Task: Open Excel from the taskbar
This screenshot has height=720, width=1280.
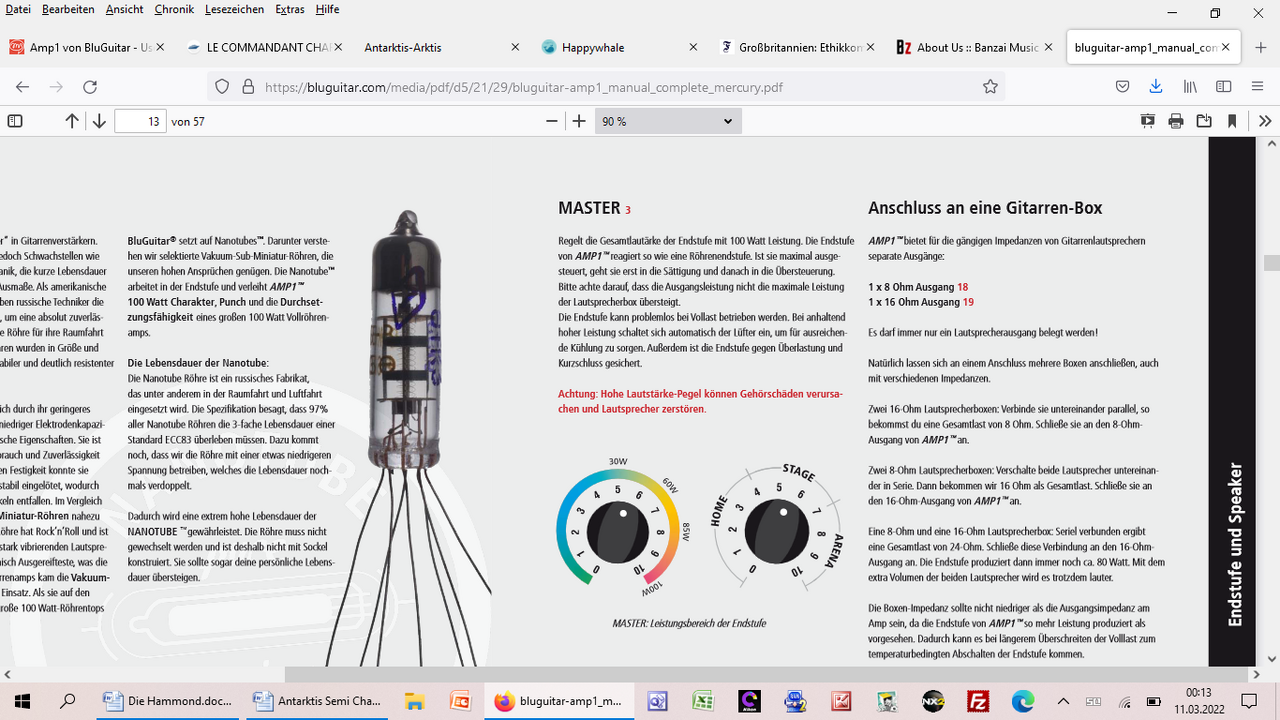Action: click(x=703, y=701)
